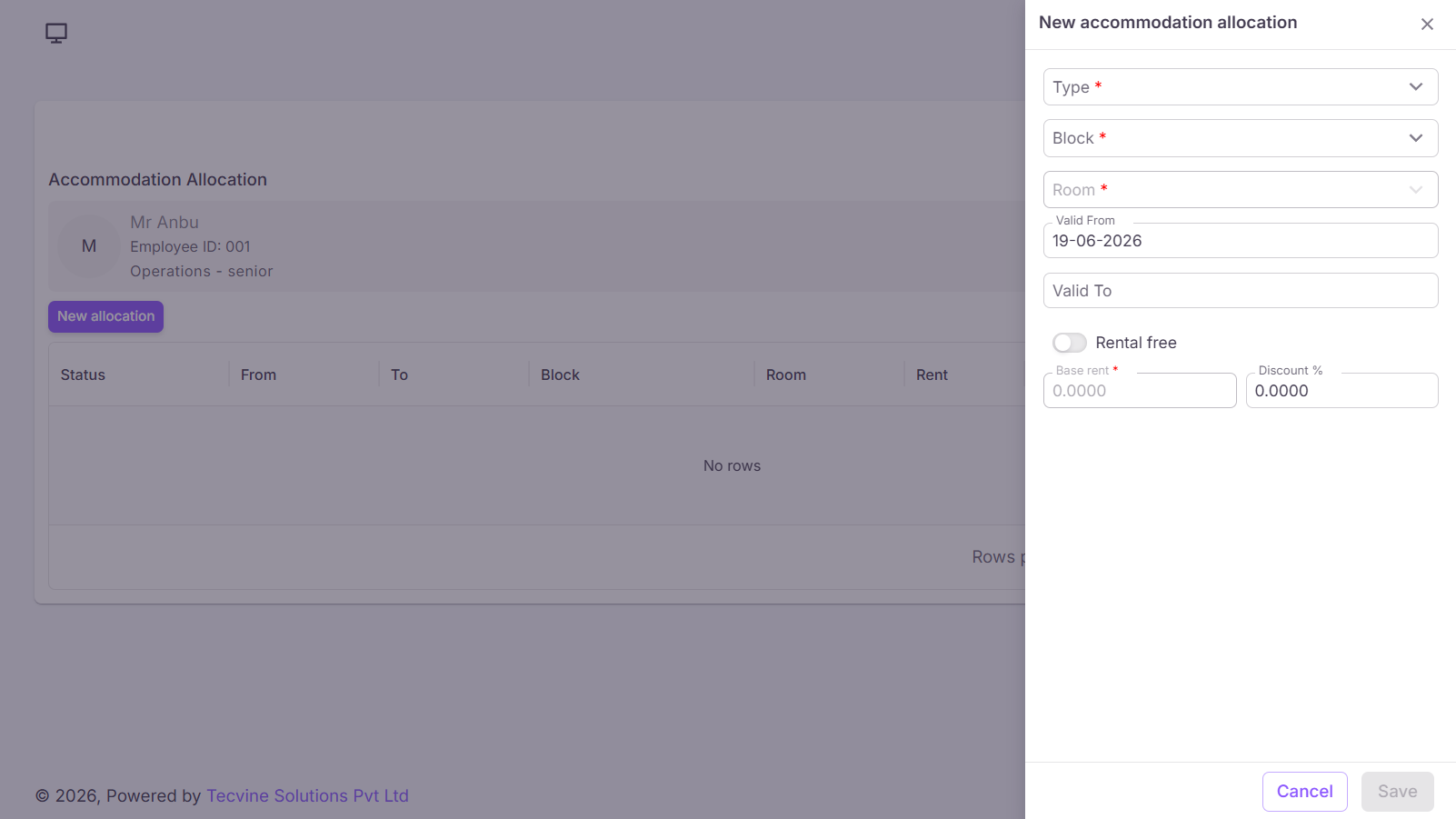Close the New accommodation allocation panel
Image resolution: width=1456 pixels, height=819 pixels.
[1427, 25]
